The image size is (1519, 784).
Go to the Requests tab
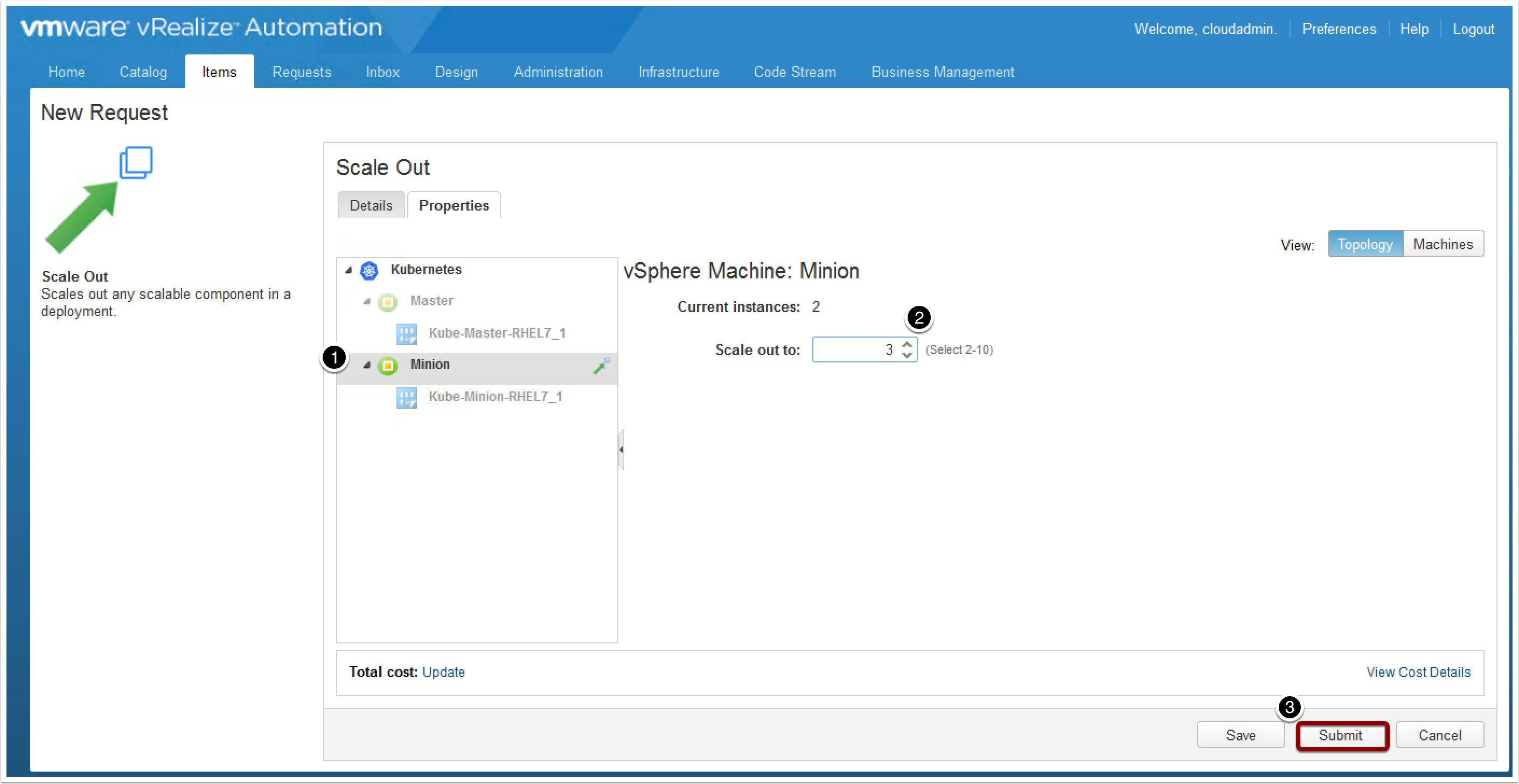pos(301,72)
